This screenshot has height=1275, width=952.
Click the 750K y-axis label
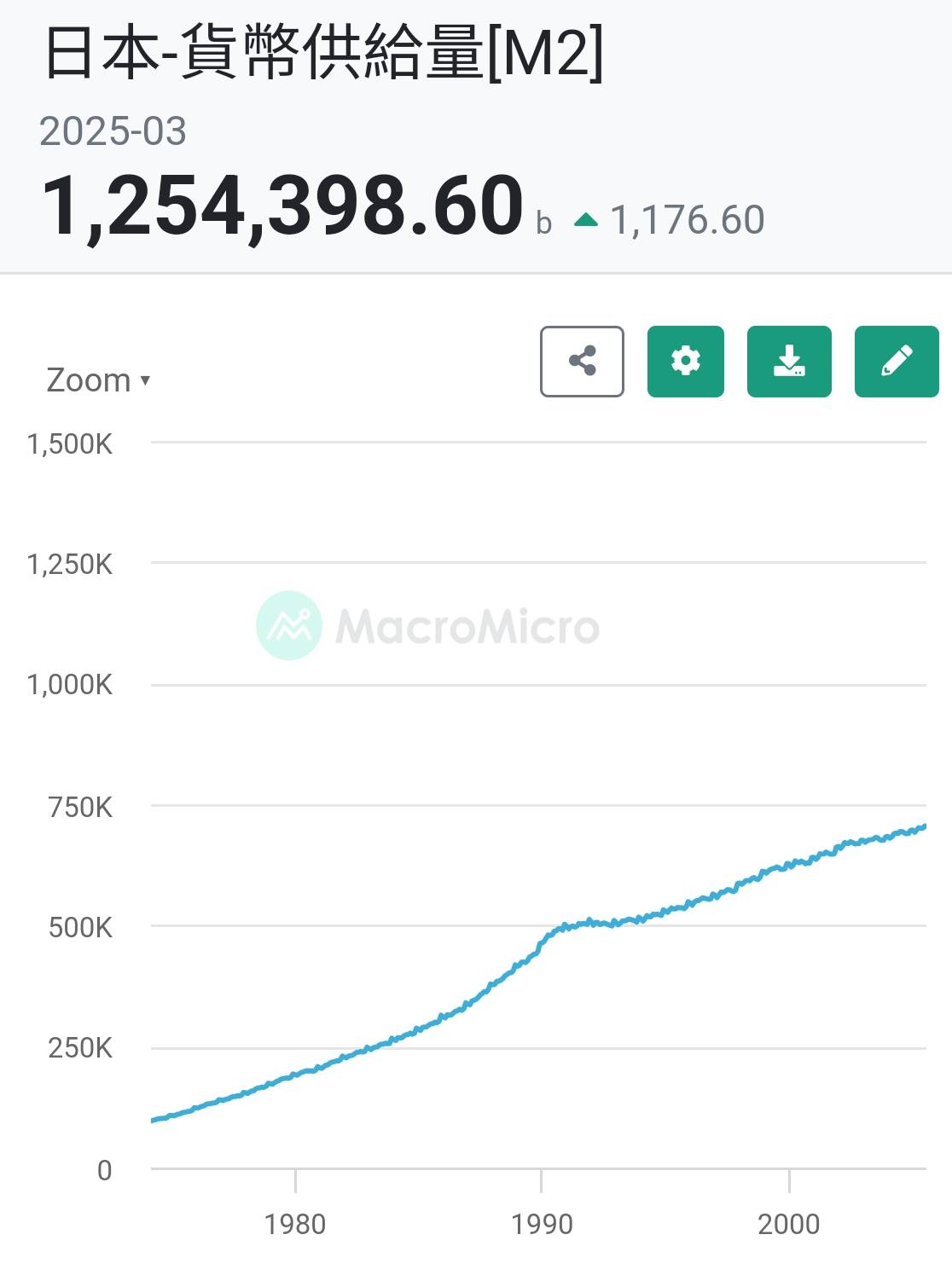[x=80, y=807]
